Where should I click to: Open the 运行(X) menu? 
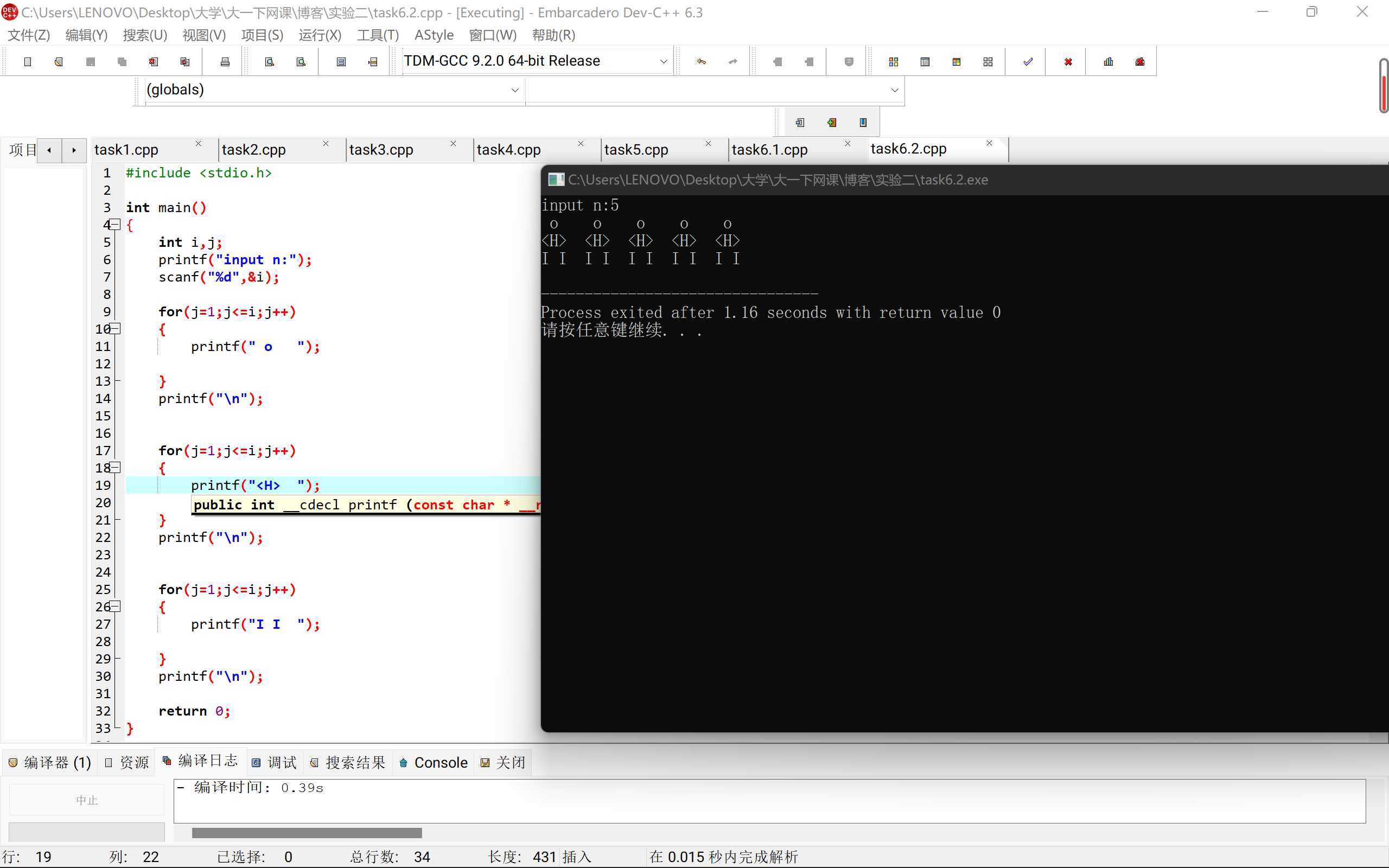(320, 35)
